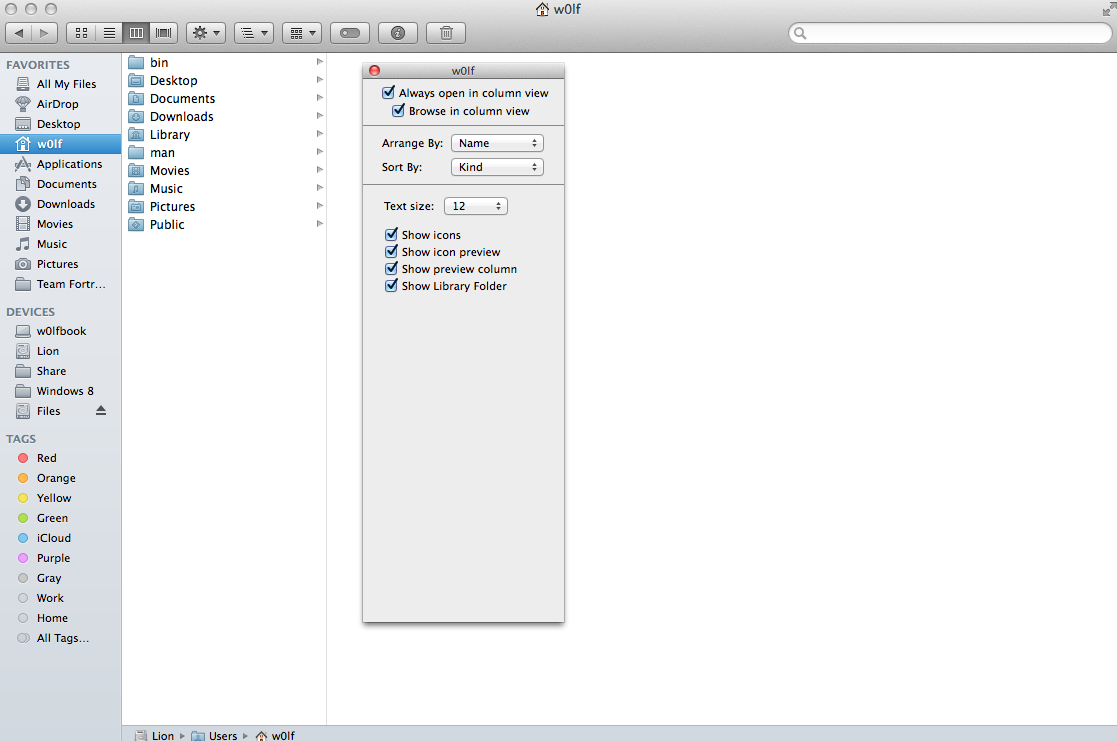Viewport: 1117px width, 741px height.
Task: Click w0lf in the path bar
Action: pos(275,735)
